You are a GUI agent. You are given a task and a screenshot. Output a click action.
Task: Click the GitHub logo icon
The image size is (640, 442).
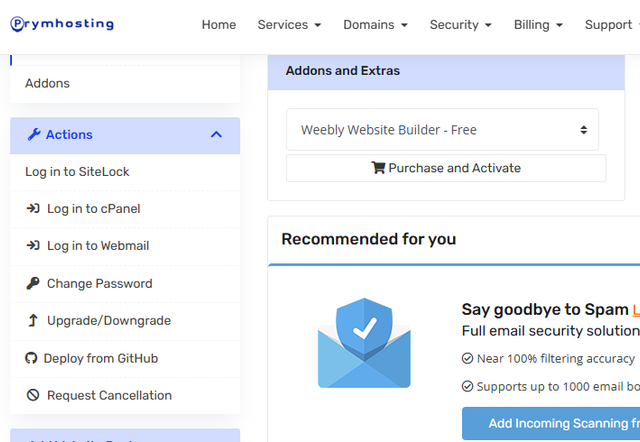coord(32,358)
